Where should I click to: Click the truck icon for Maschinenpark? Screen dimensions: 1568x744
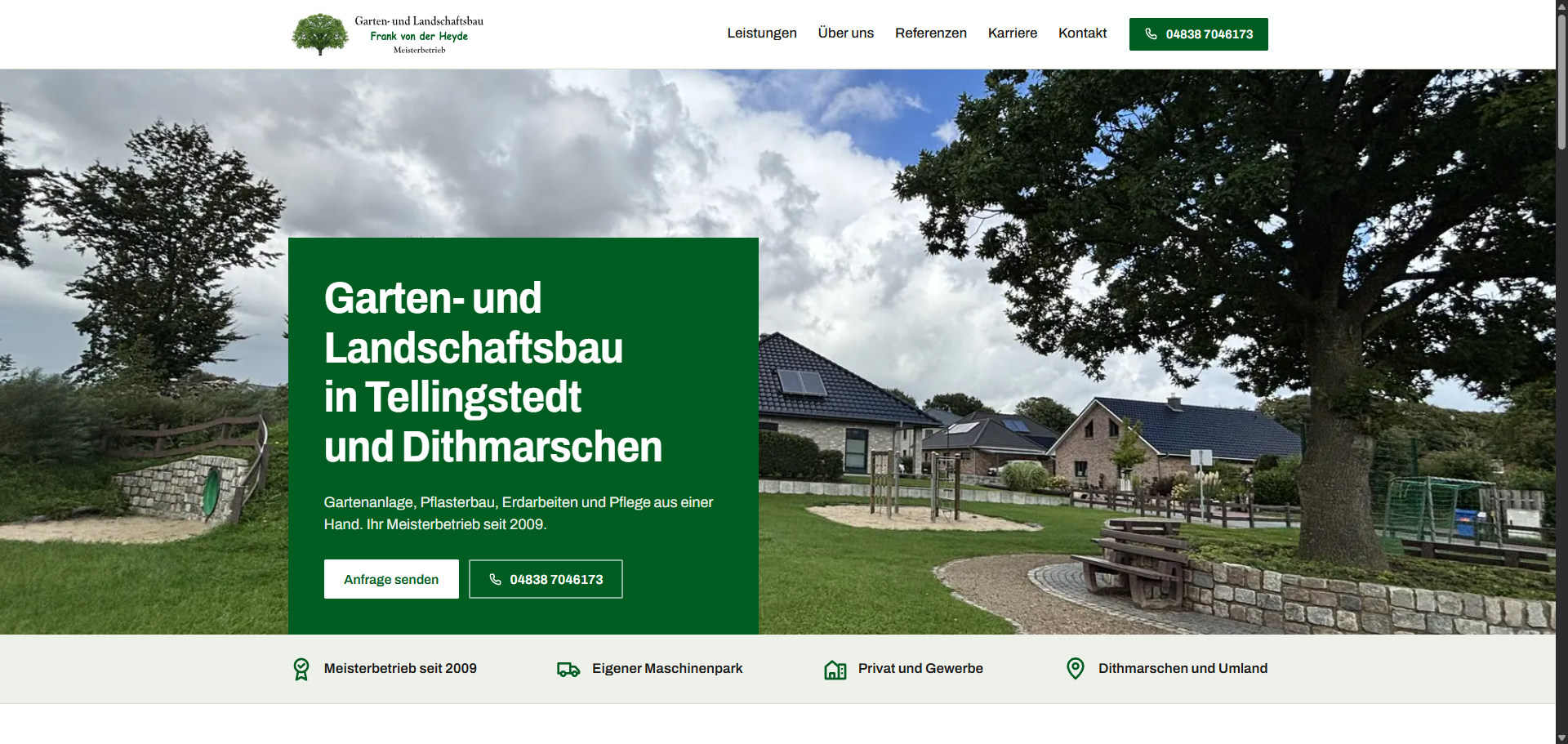pos(568,670)
